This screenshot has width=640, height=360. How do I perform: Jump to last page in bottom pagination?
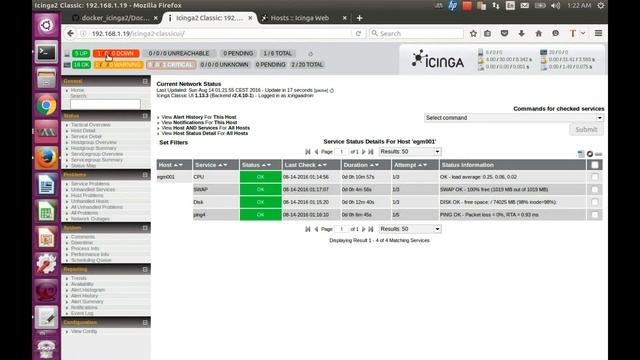click(x=371, y=229)
